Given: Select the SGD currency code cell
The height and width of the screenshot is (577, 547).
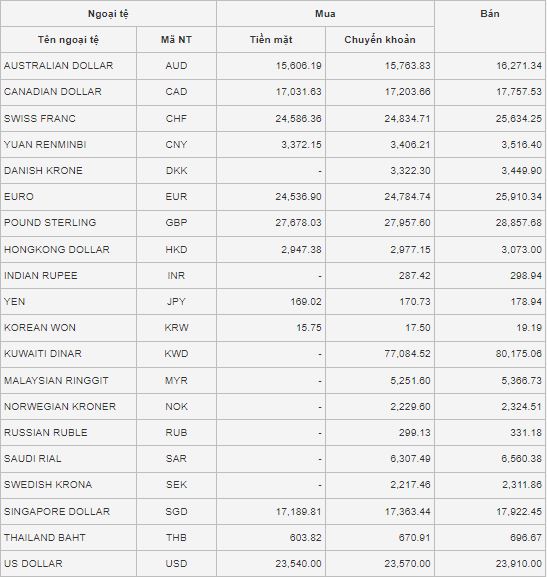Looking at the screenshot, I should [x=176, y=511].
